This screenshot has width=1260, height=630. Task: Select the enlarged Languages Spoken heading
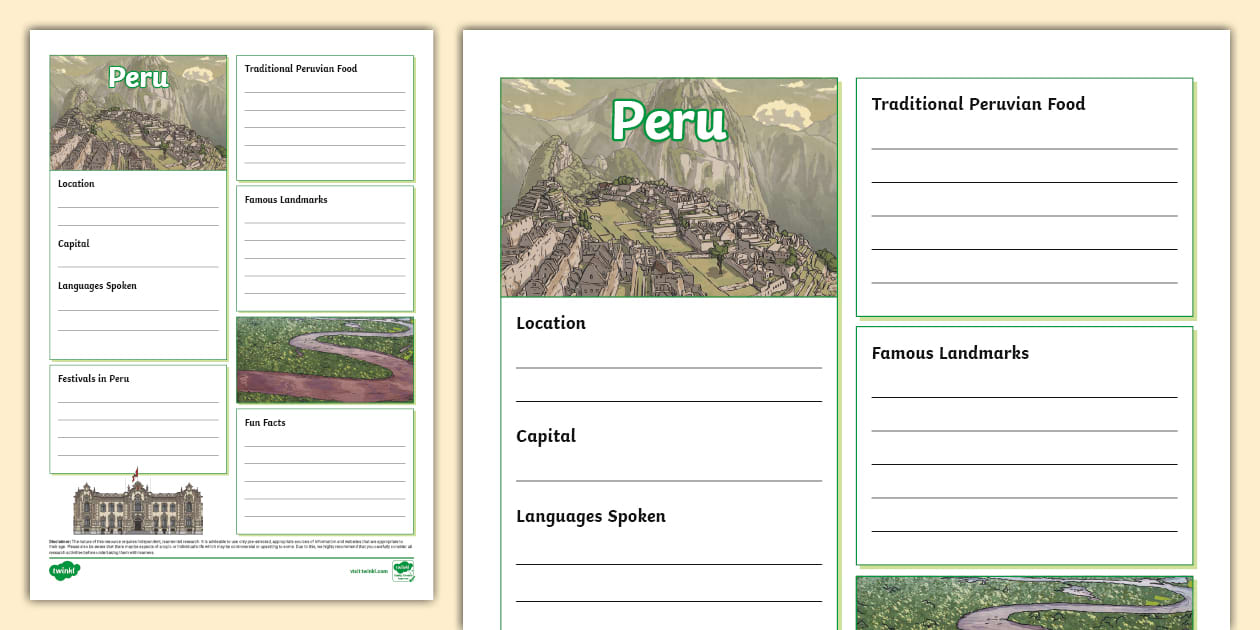point(590,517)
